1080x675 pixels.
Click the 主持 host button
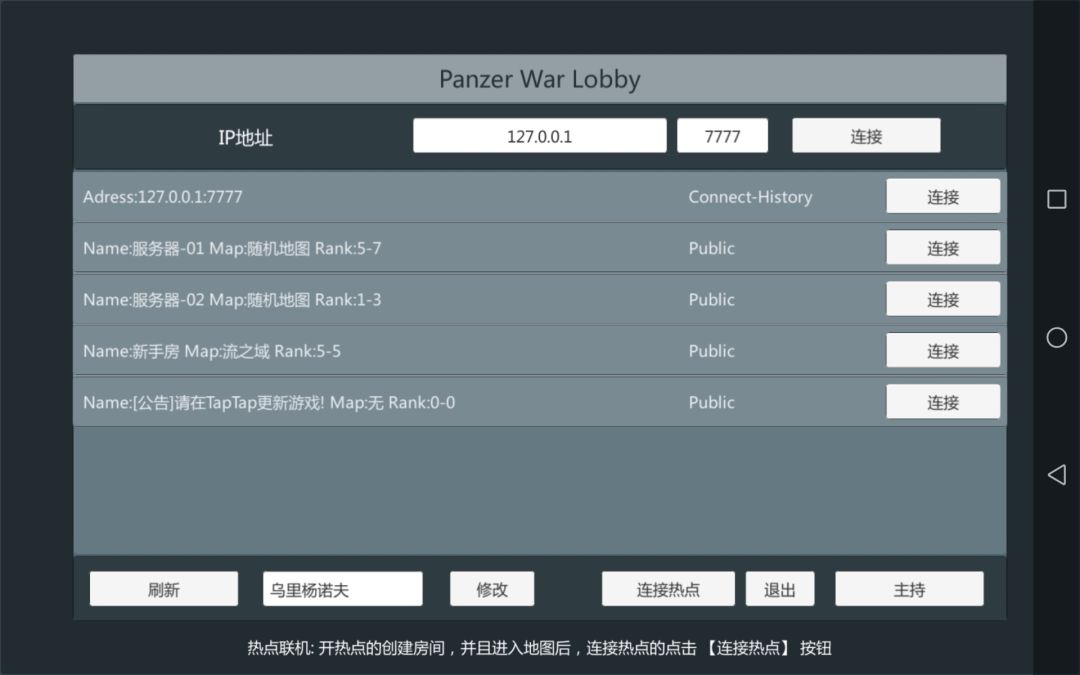[x=909, y=589]
